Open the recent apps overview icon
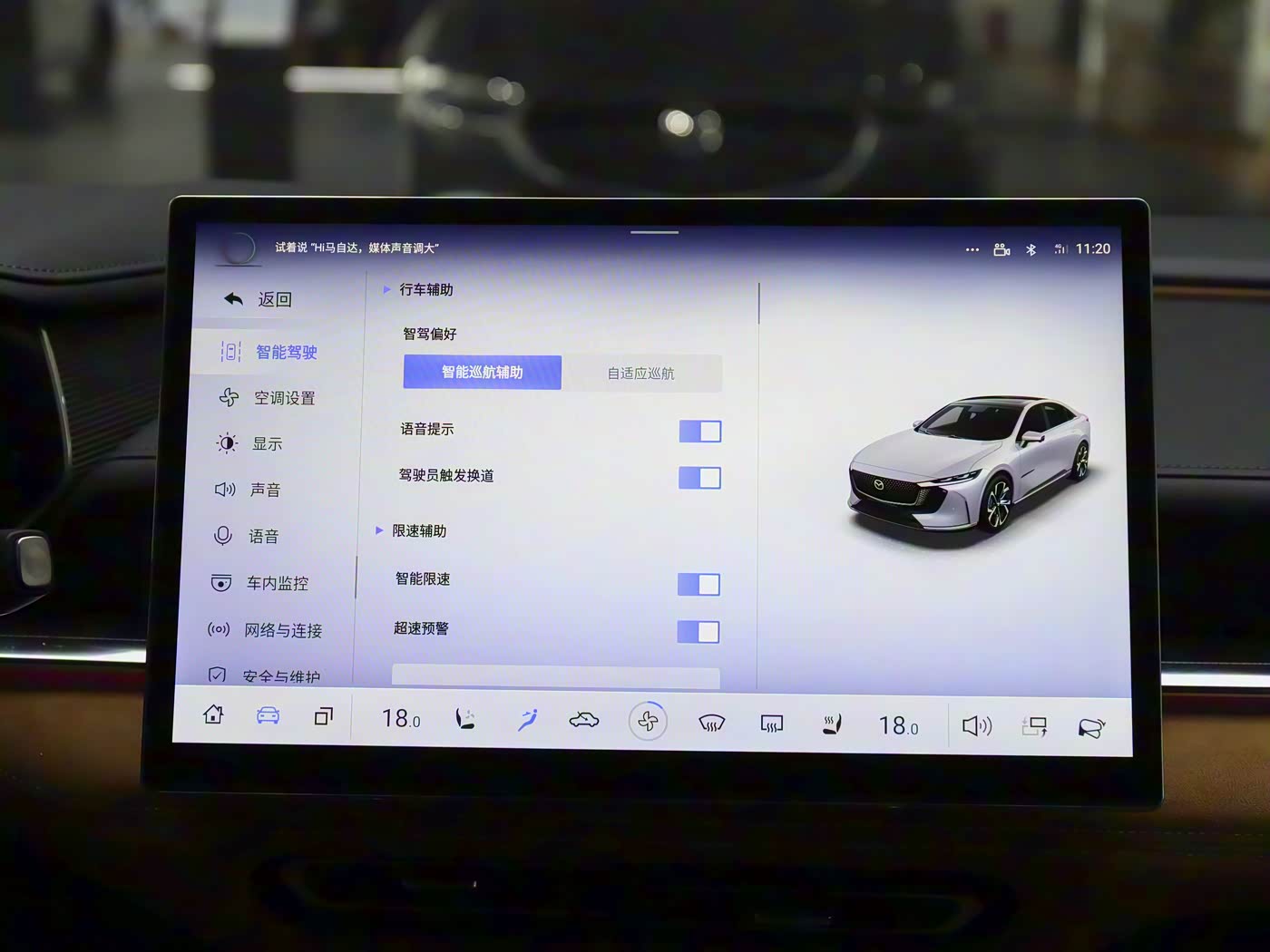 pyautogui.click(x=323, y=717)
